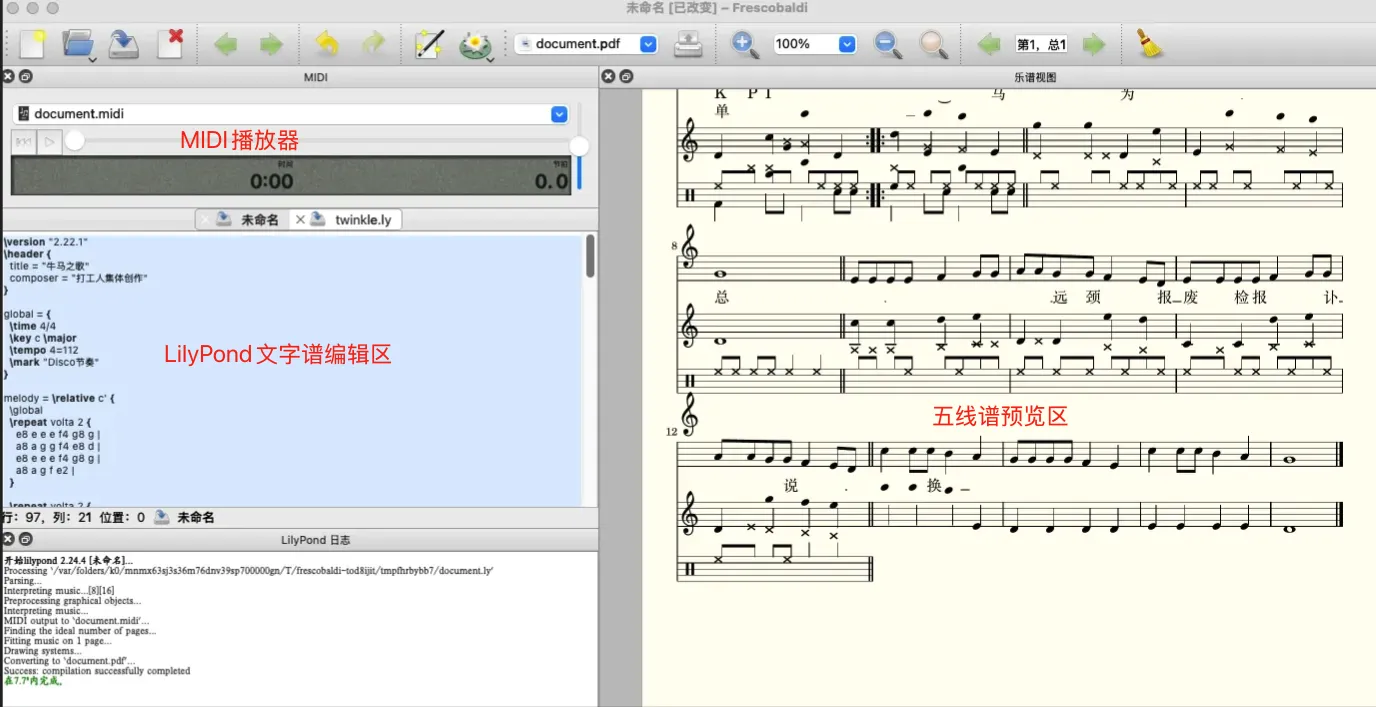The image size is (1376, 707).
Task: Create a new document from the toolbar
Action: (x=32, y=44)
